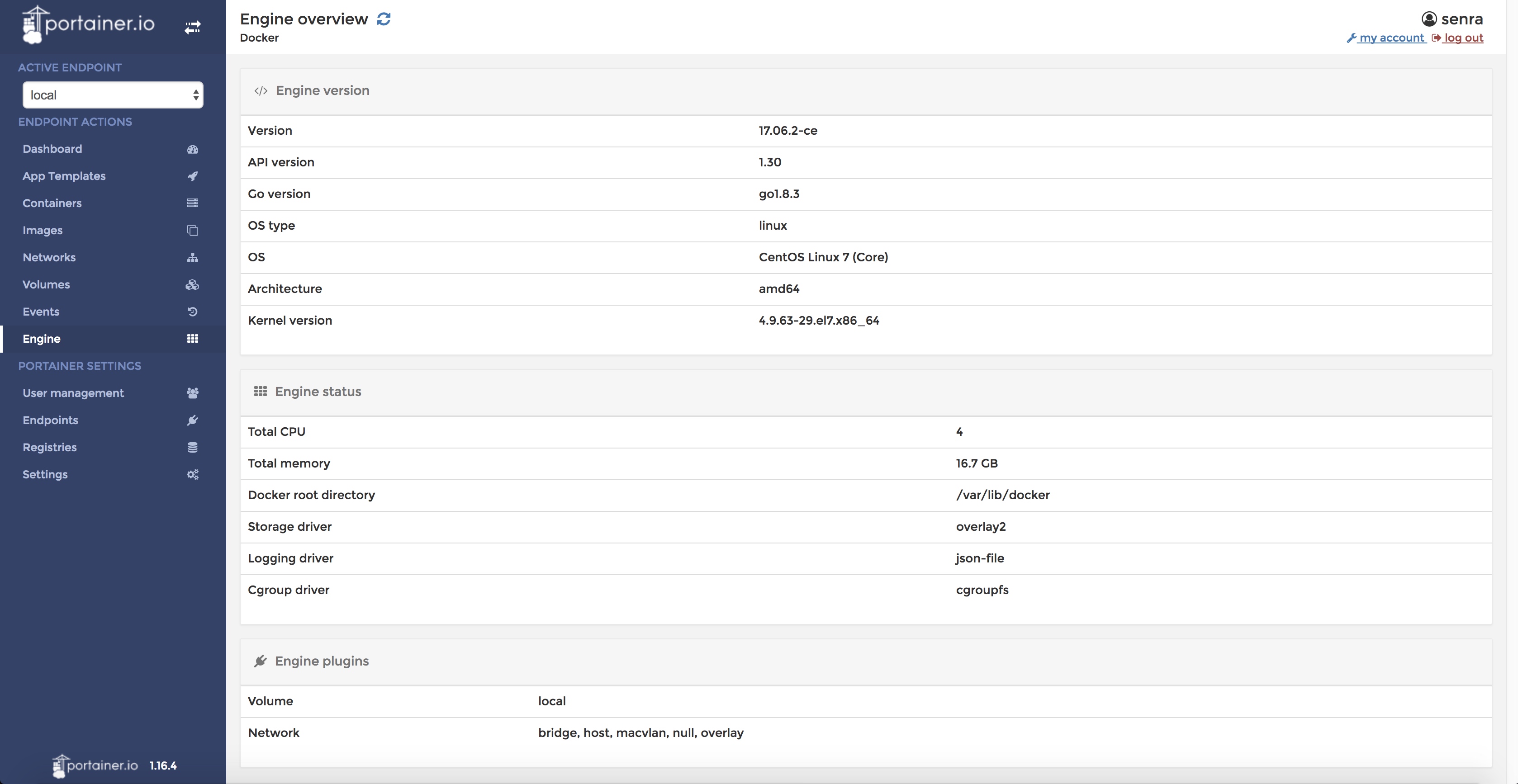Click the Containers list icon
Screen dimensions: 1518x784
[192, 203]
